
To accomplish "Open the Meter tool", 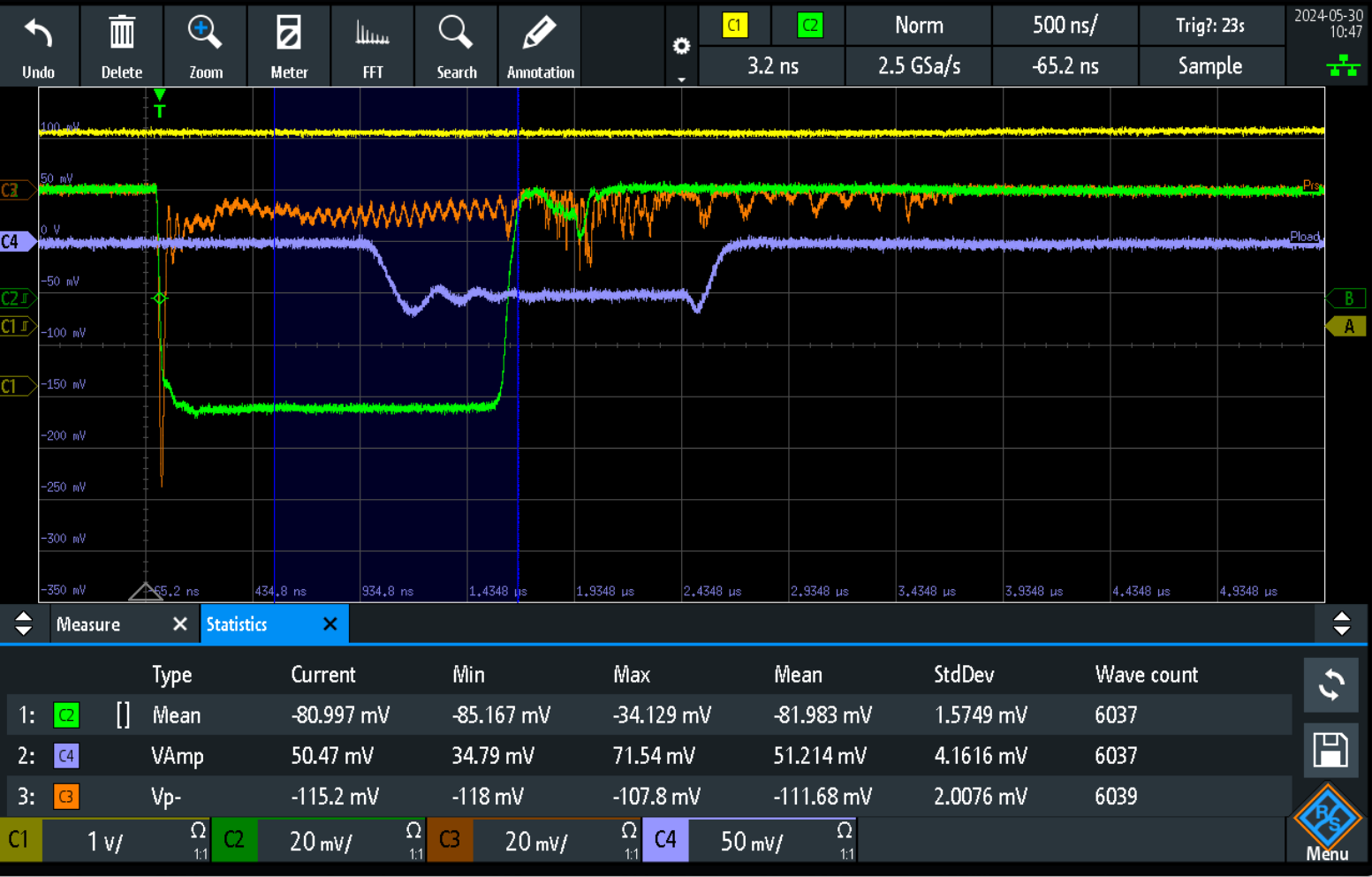I will (289, 46).
